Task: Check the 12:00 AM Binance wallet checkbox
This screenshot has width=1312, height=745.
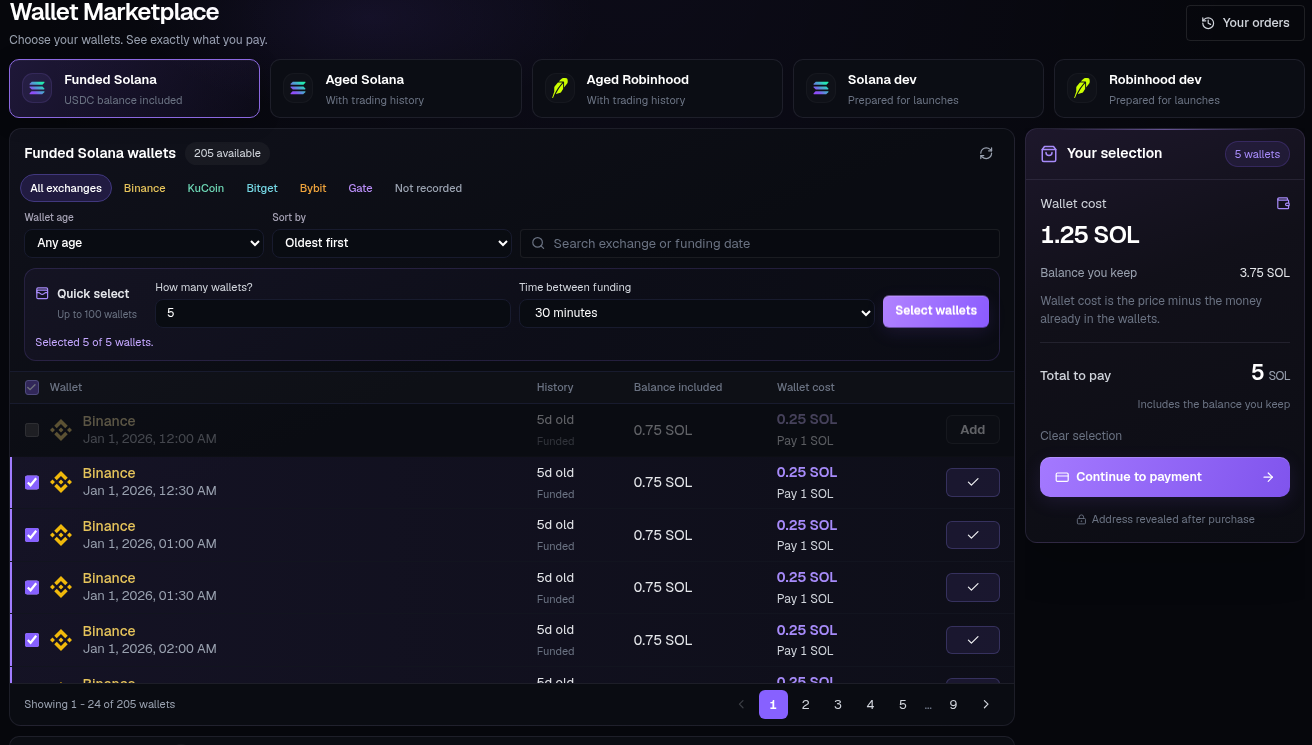Action: pyautogui.click(x=32, y=430)
